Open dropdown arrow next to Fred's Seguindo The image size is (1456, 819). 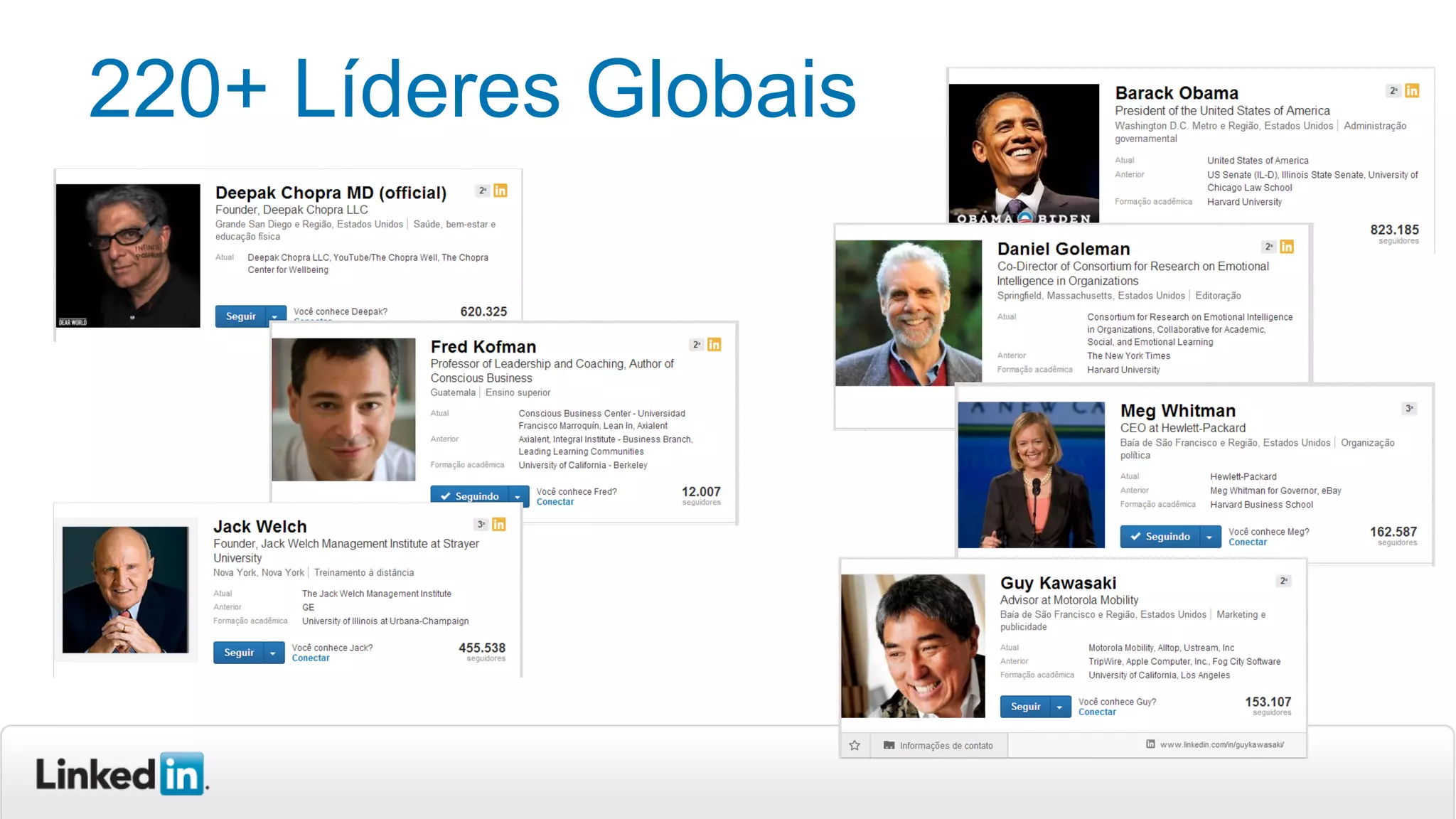[519, 497]
